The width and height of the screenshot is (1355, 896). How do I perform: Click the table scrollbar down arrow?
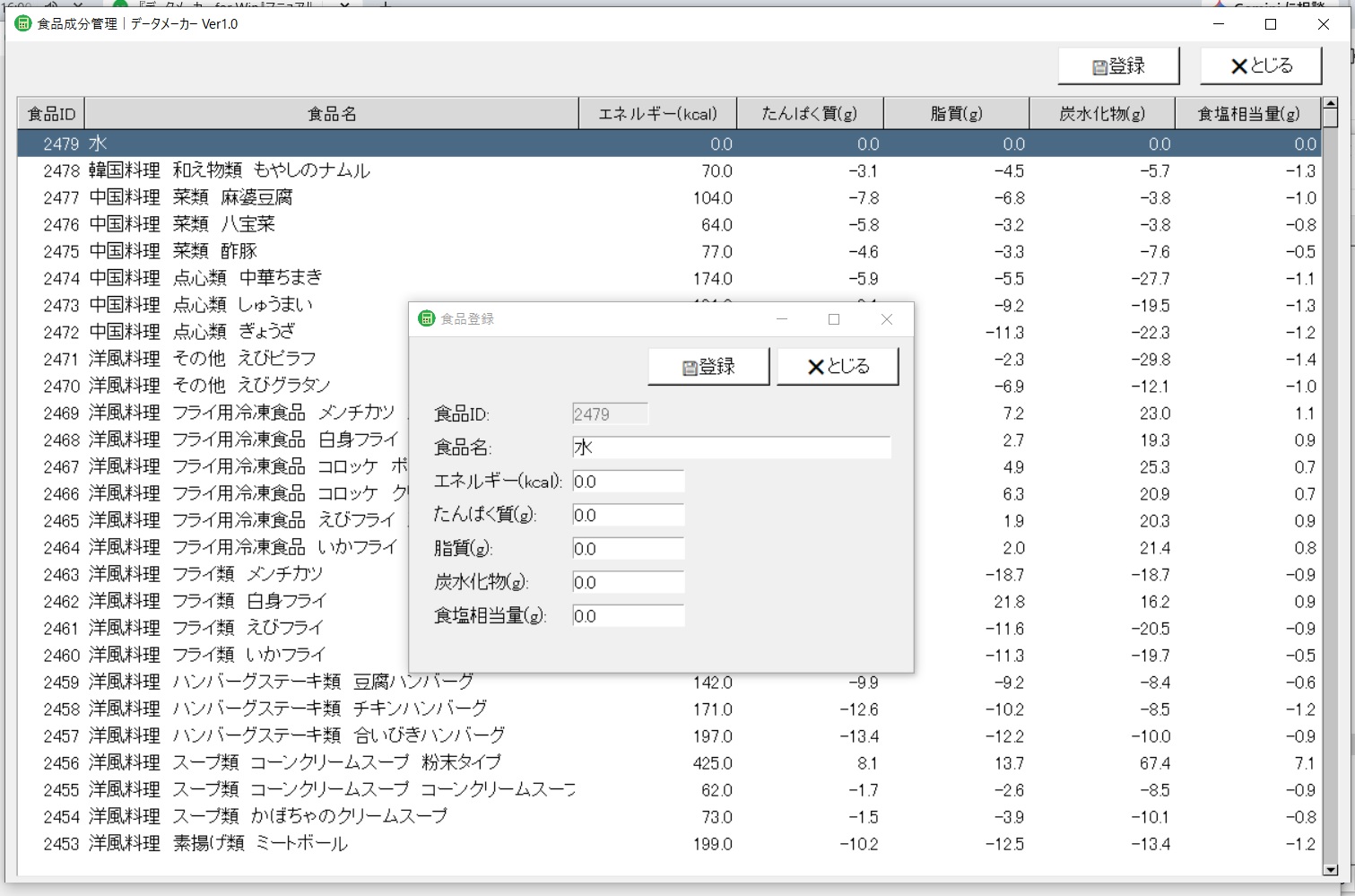(x=1330, y=869)
